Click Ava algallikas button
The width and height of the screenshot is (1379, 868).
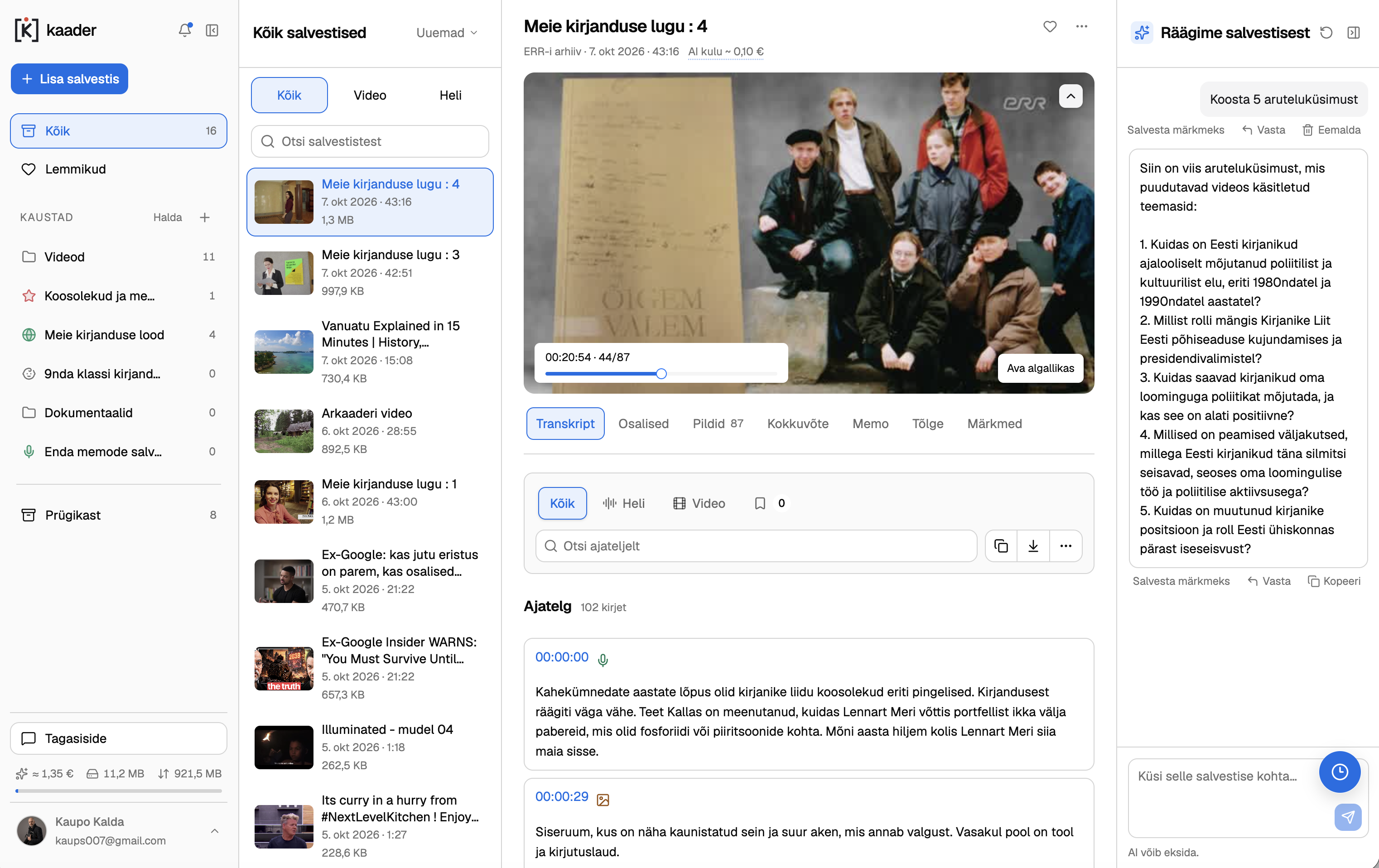pyautogui.click(x=1041, y=368)
